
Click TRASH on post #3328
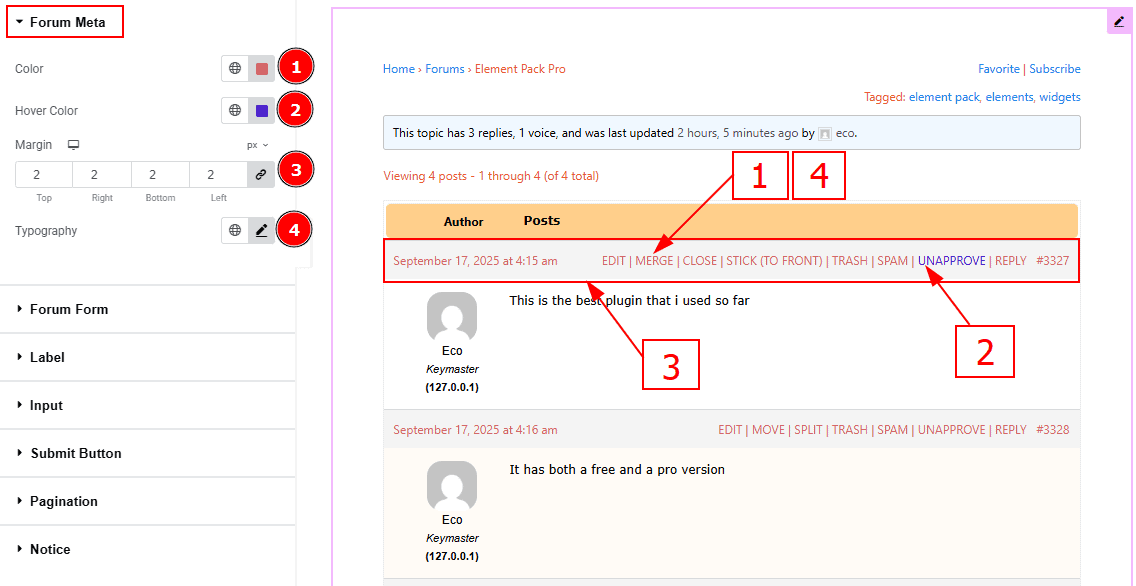pos(850,430)
